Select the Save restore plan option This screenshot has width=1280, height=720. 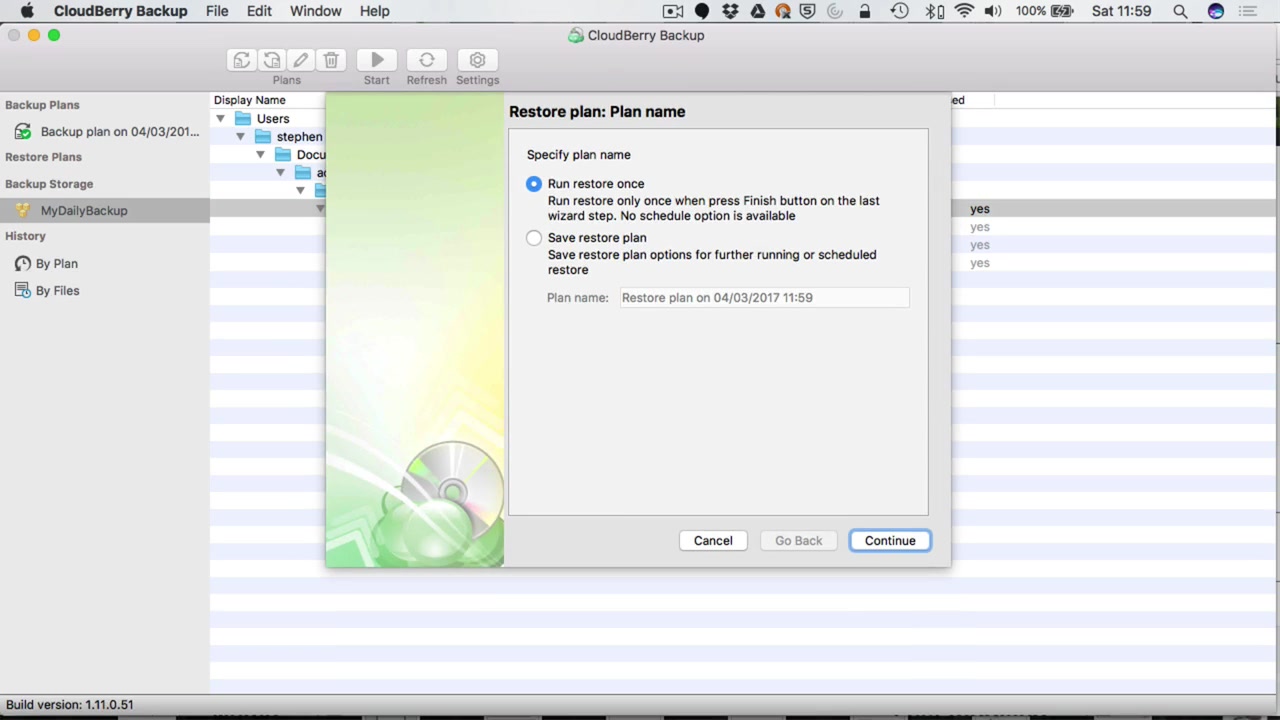534,238
